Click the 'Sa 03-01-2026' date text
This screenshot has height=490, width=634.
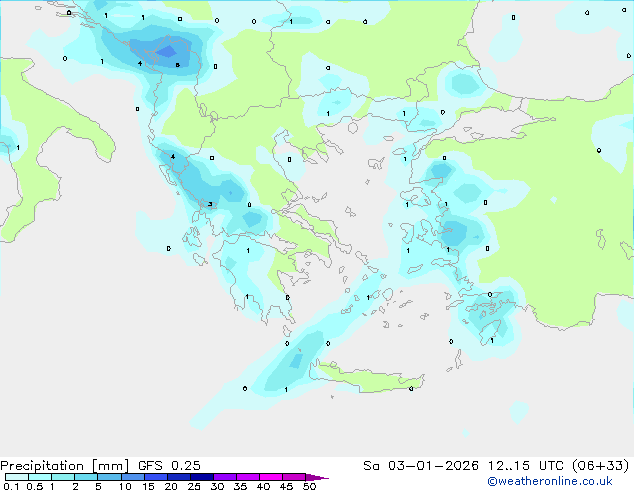(421, 466)
